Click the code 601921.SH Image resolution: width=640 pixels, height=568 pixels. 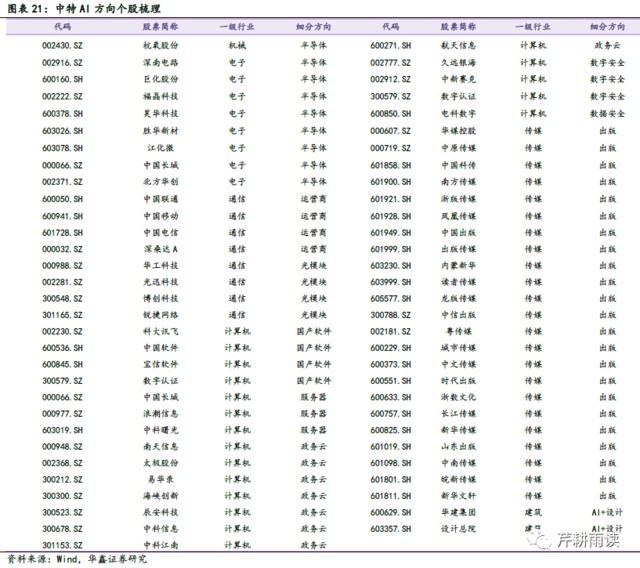[391, 199]
